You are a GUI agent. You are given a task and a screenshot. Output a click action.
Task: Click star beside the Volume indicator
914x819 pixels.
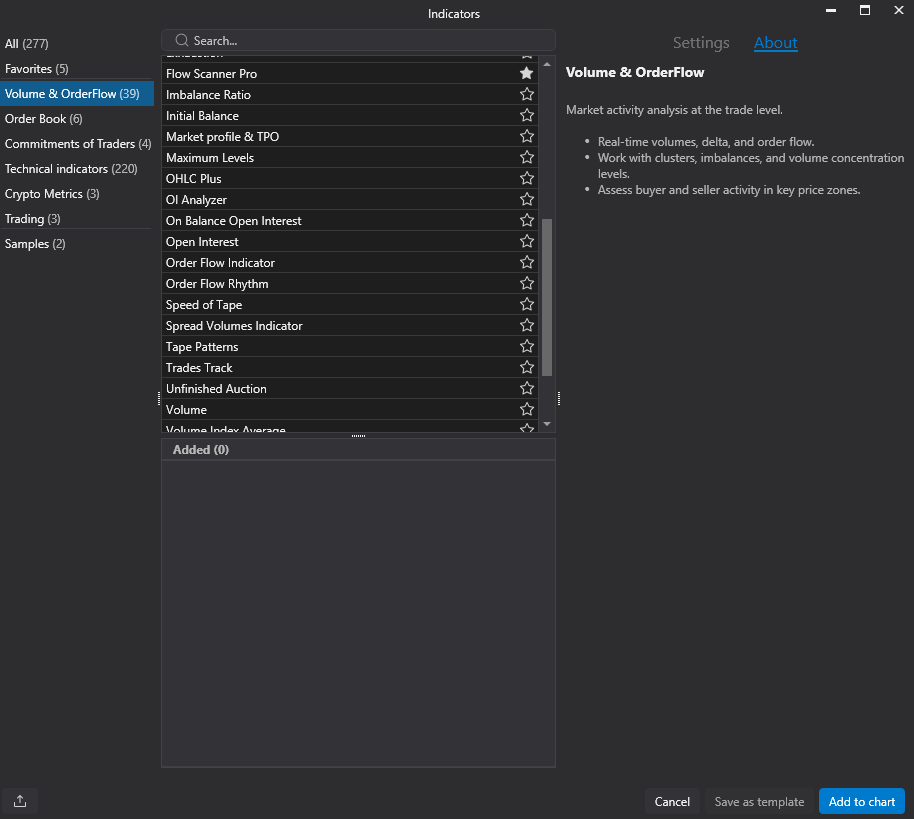526,409
